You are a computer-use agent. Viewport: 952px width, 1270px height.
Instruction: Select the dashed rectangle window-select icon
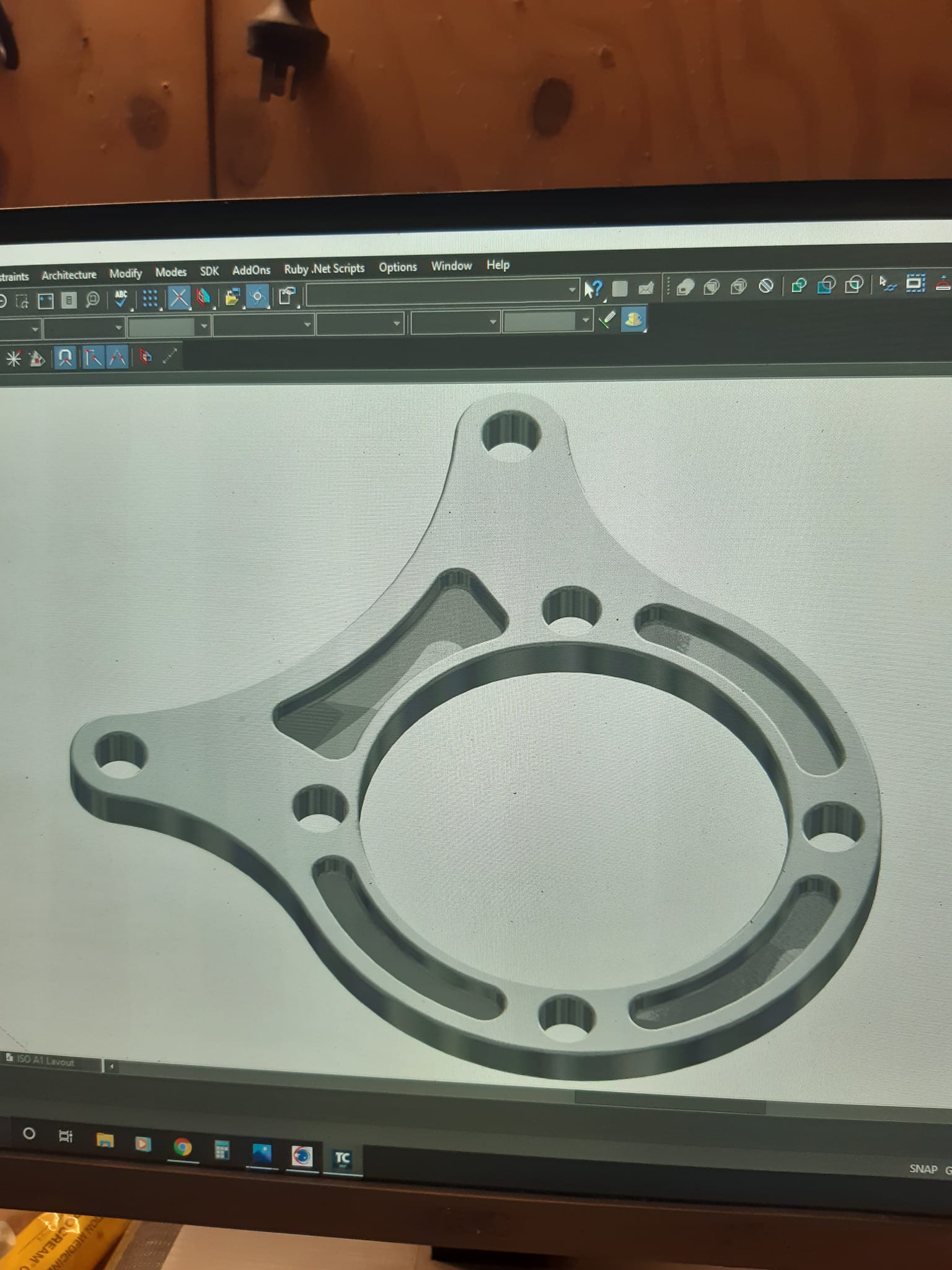[915, 283]
